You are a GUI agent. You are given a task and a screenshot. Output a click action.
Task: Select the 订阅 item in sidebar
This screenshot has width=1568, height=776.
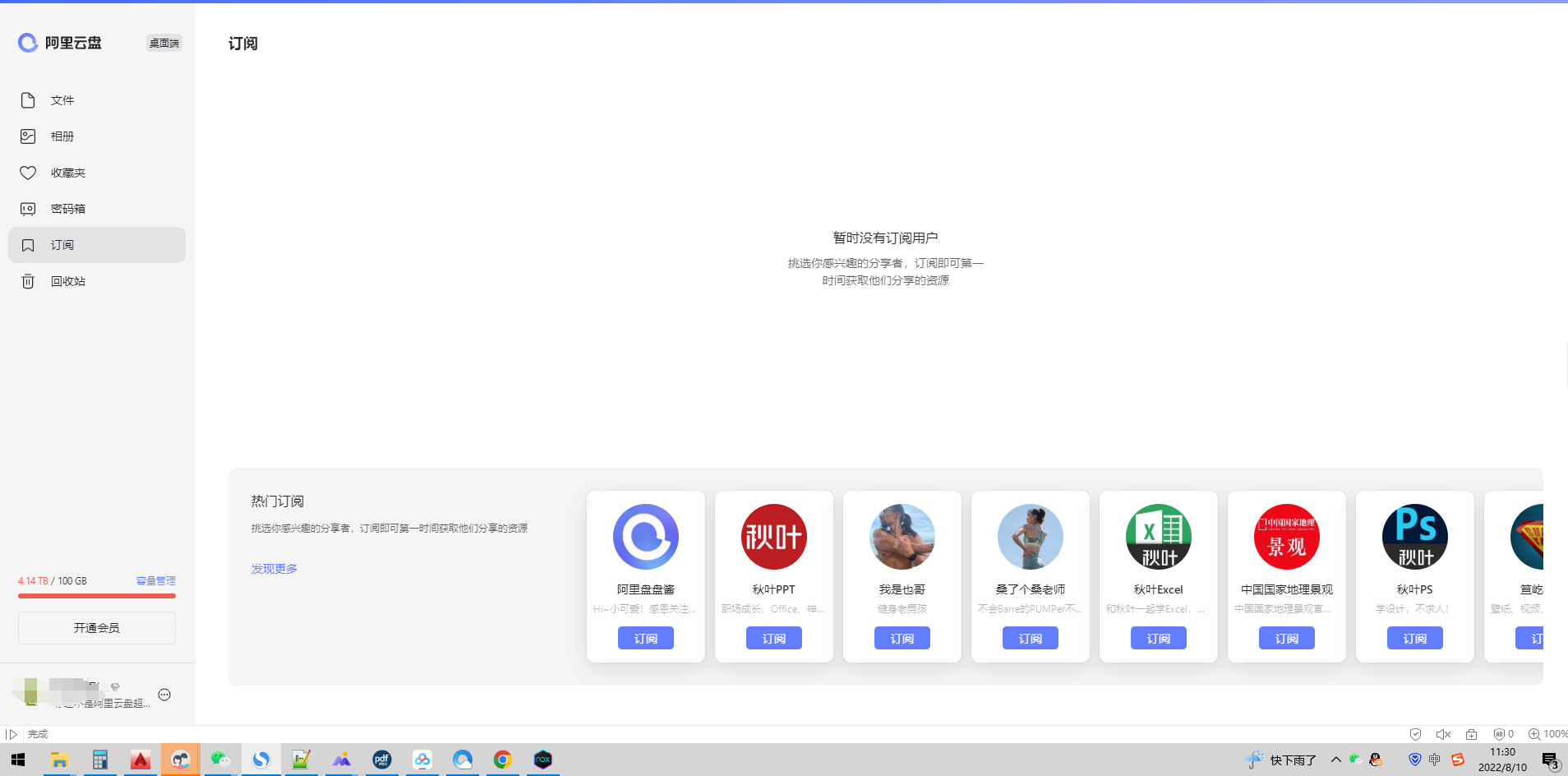point(97,245)
